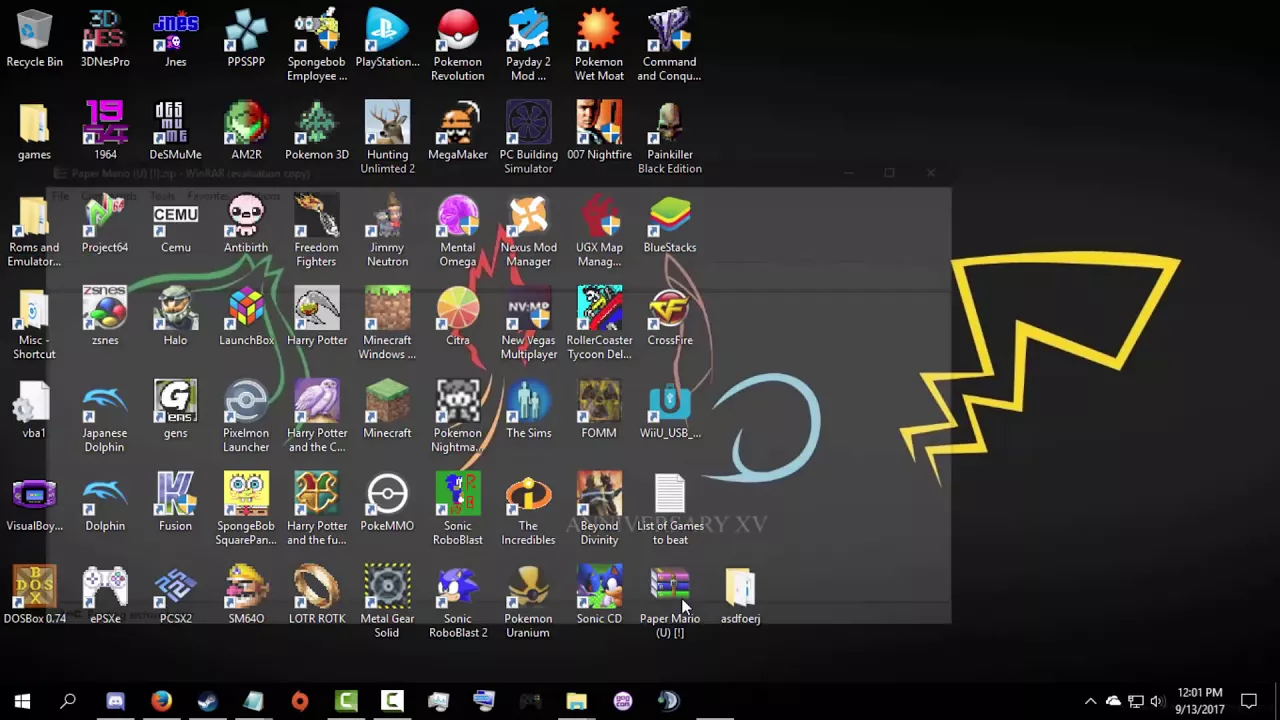Launch Freedom Fighters
The width and height of the screenshot is (1280, 720).
(x=317, y=232)
